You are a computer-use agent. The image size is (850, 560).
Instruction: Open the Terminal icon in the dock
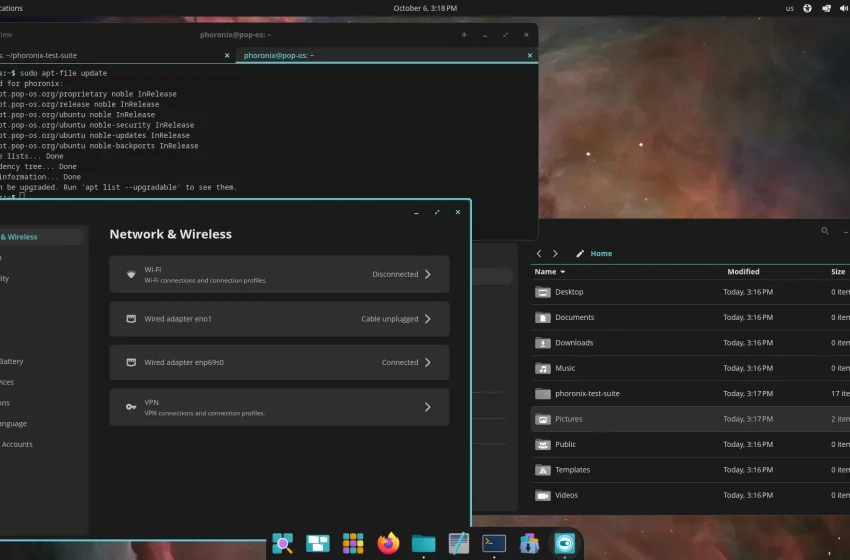[x=494, y=543]
